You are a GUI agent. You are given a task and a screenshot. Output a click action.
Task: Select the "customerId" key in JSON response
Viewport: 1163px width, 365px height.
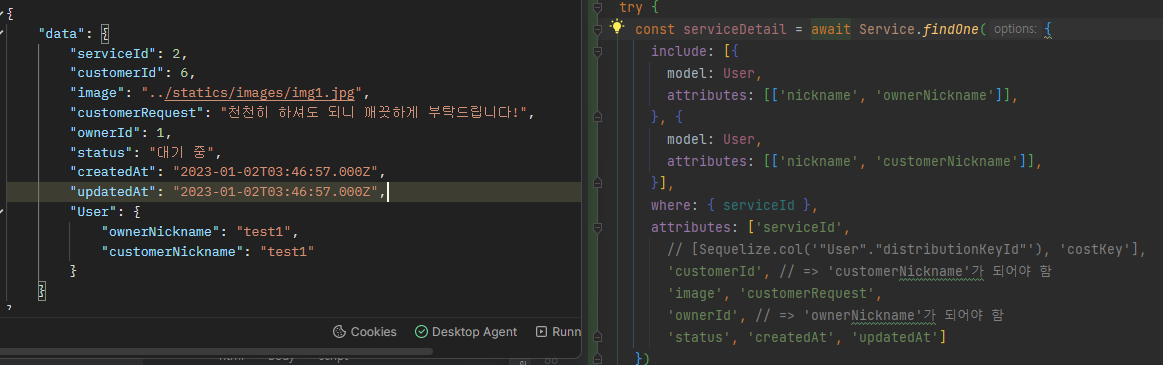point(116,73)
